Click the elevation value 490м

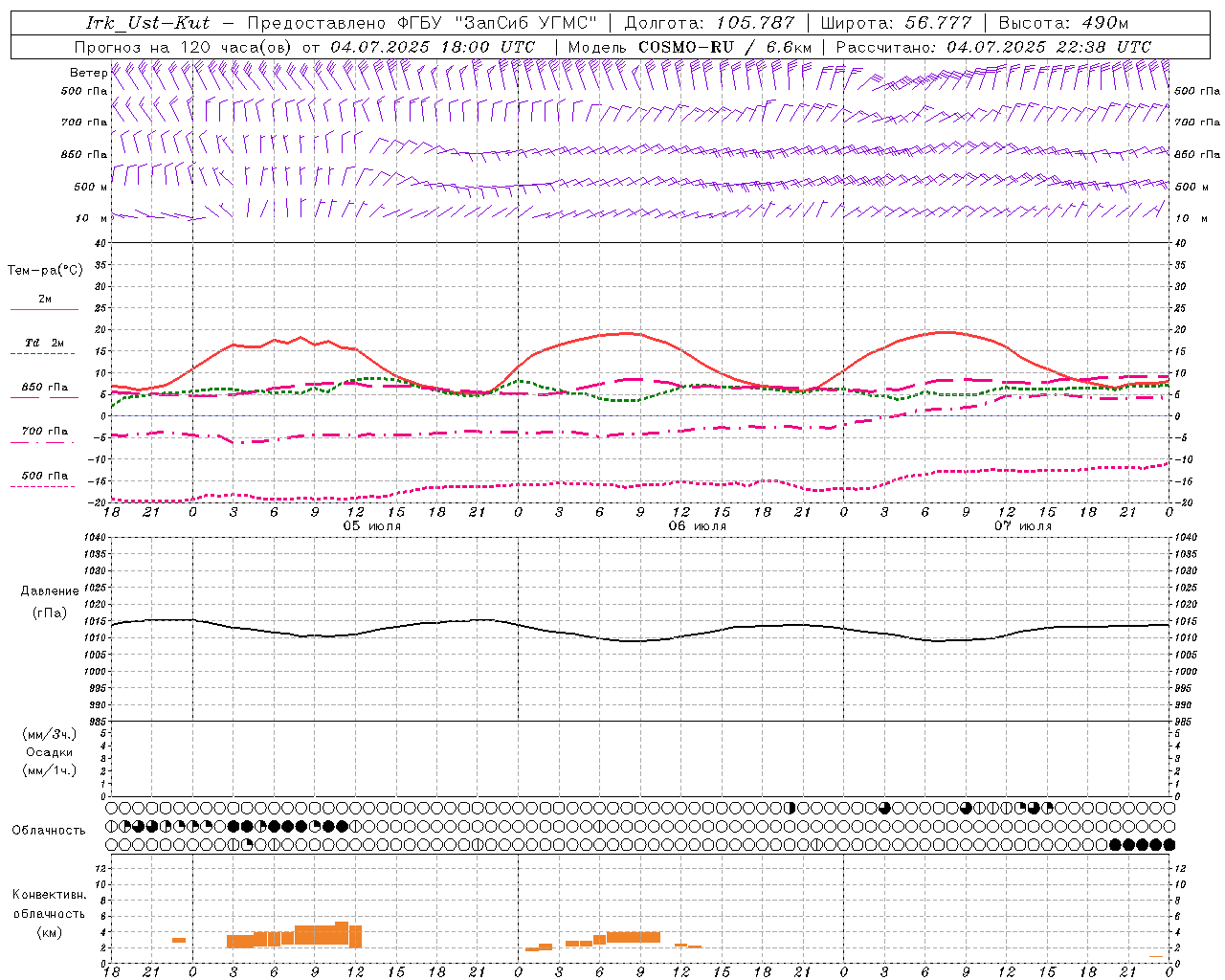click(1105, 23)
